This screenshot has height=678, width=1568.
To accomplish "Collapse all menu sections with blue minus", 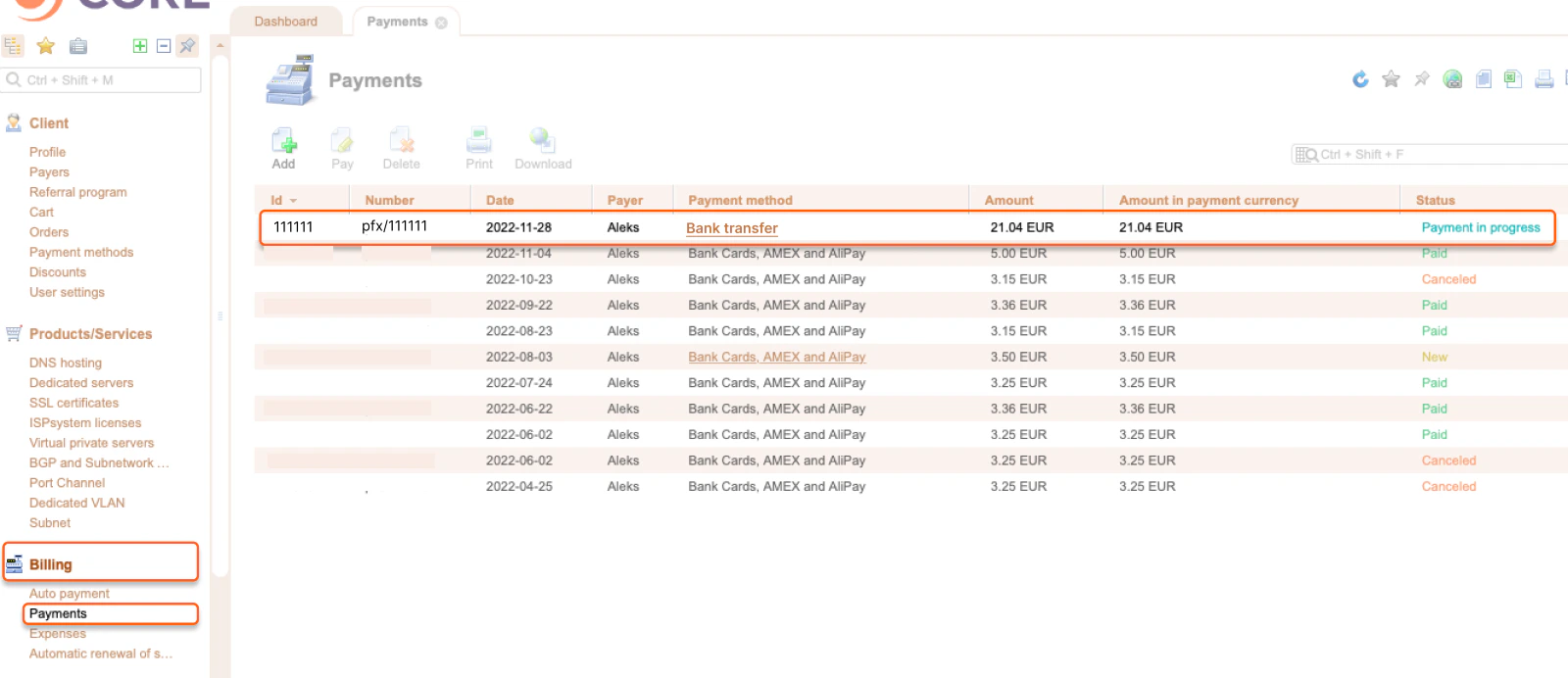I will 164,46.
